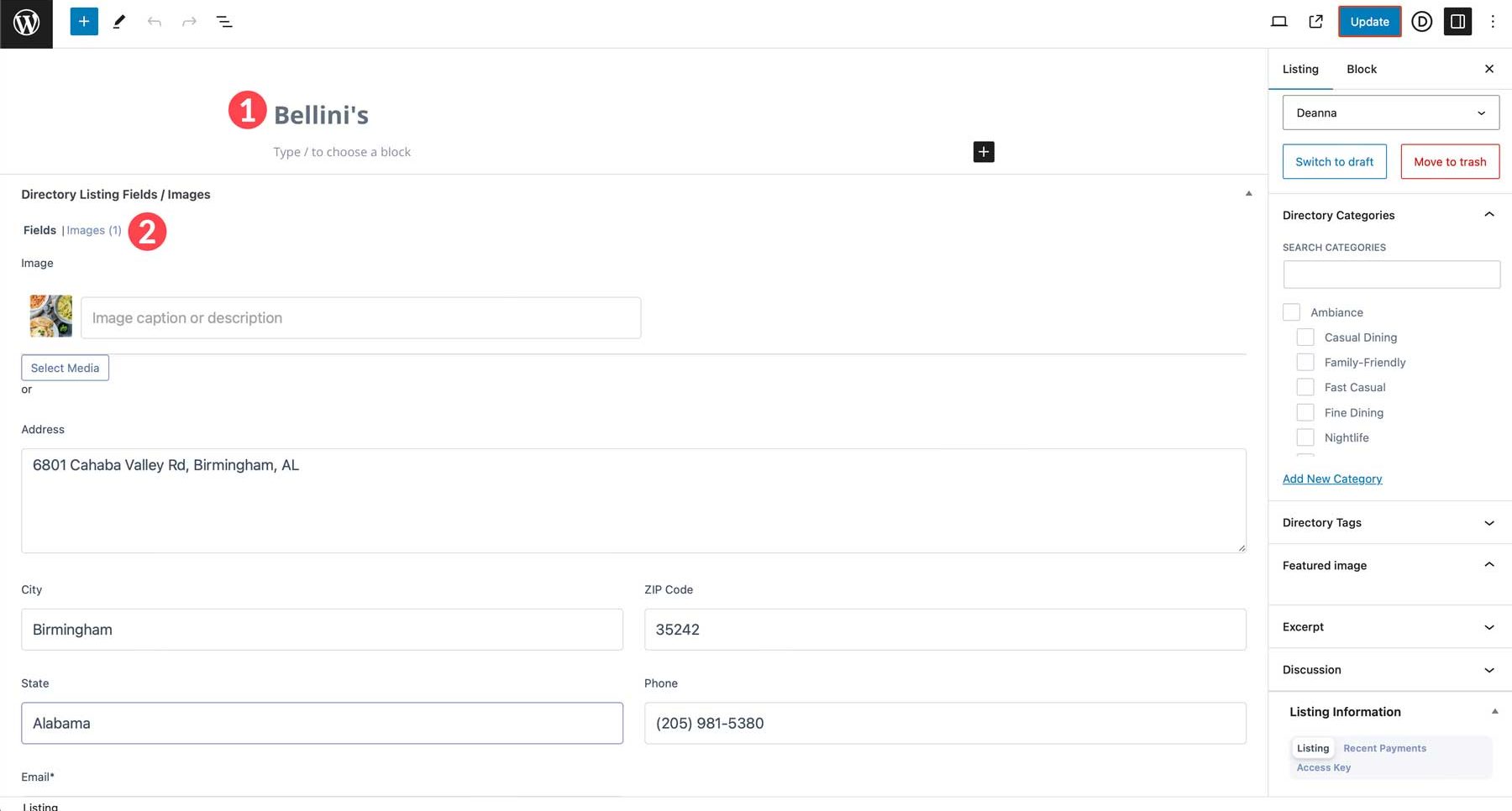The image size is (1512, 811).
Task: Open the Images (1) tab
Action: click(93, 229)
